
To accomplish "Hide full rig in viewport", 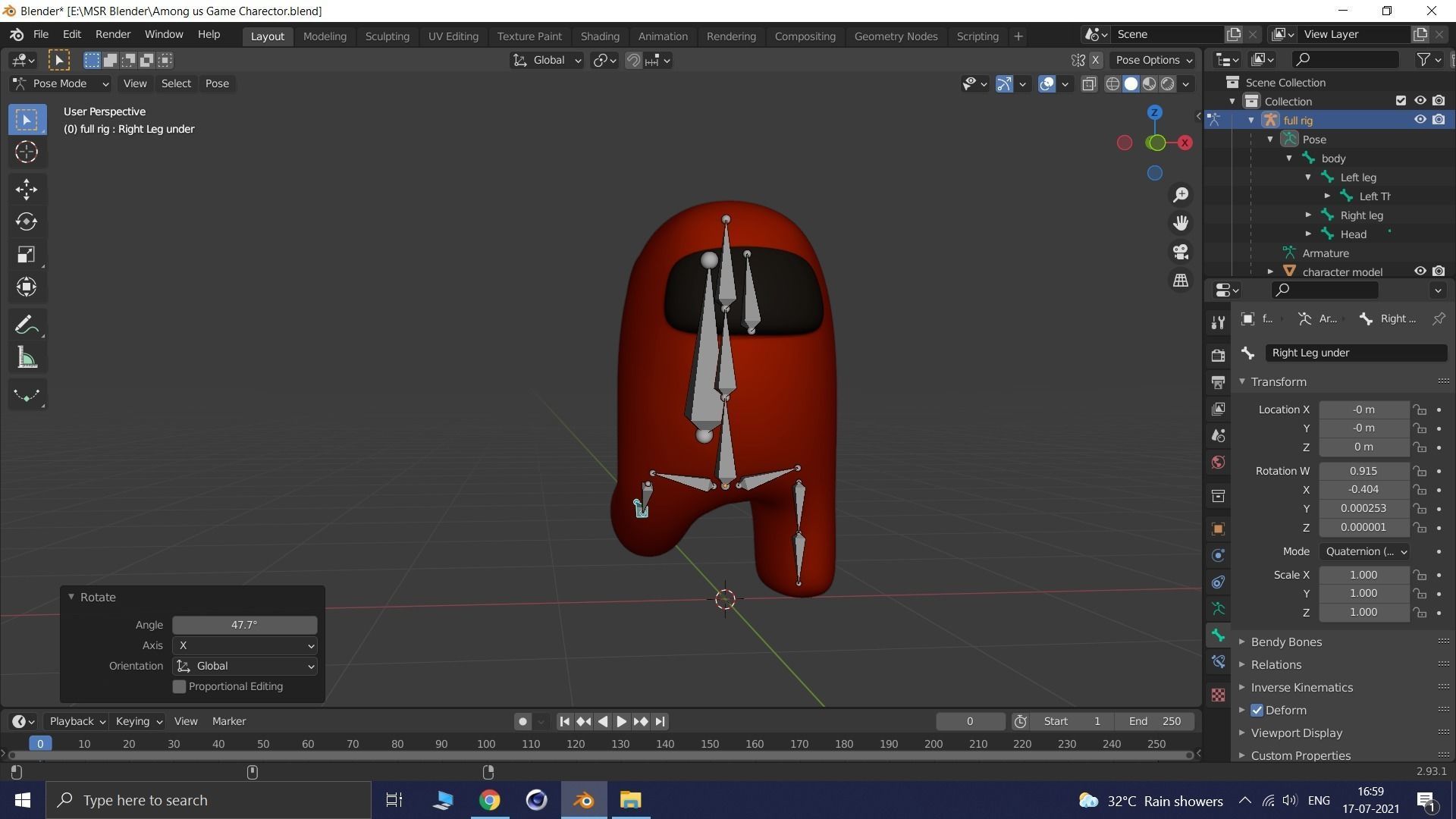I will pos(1420,120).
